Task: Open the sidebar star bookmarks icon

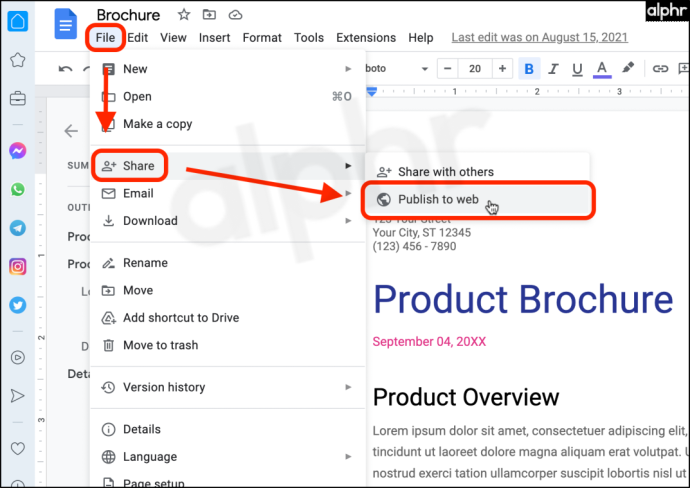Action: point(18,59)
